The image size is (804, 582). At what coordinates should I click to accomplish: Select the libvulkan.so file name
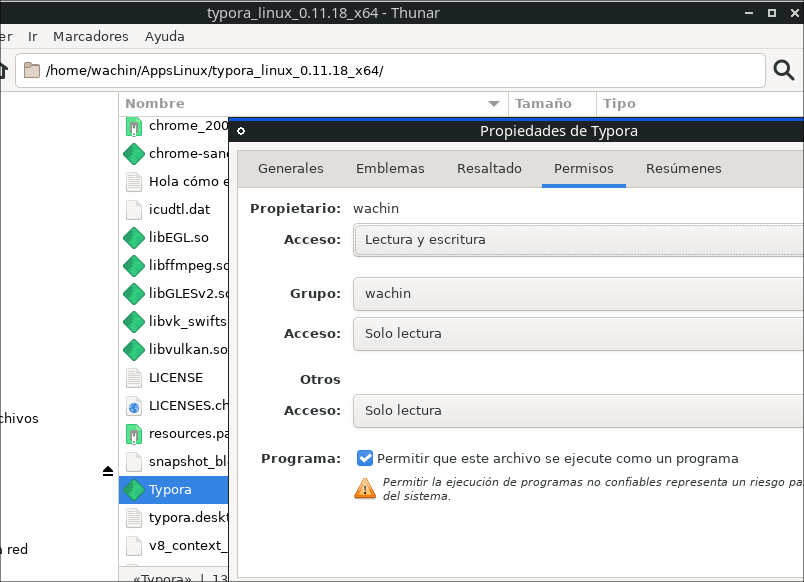[x=188, y=350]
